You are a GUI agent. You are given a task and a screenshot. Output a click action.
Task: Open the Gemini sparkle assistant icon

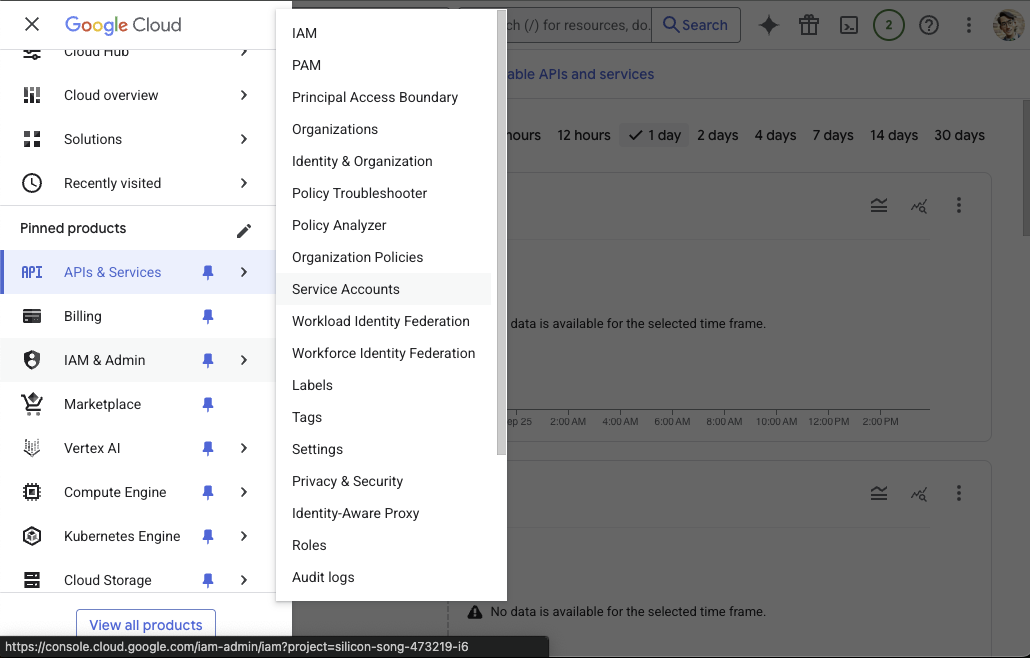coord(769,25)
